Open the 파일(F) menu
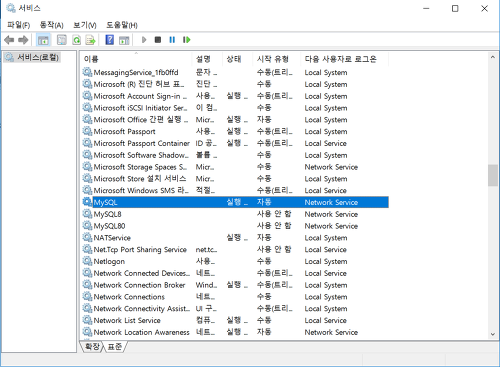The image size is (500, 367). [x=19, y=25]
